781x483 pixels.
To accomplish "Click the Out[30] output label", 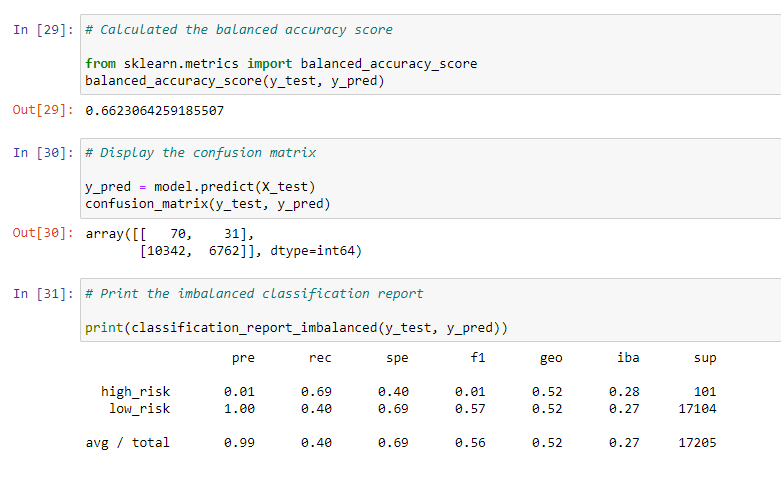I will 43,233.
